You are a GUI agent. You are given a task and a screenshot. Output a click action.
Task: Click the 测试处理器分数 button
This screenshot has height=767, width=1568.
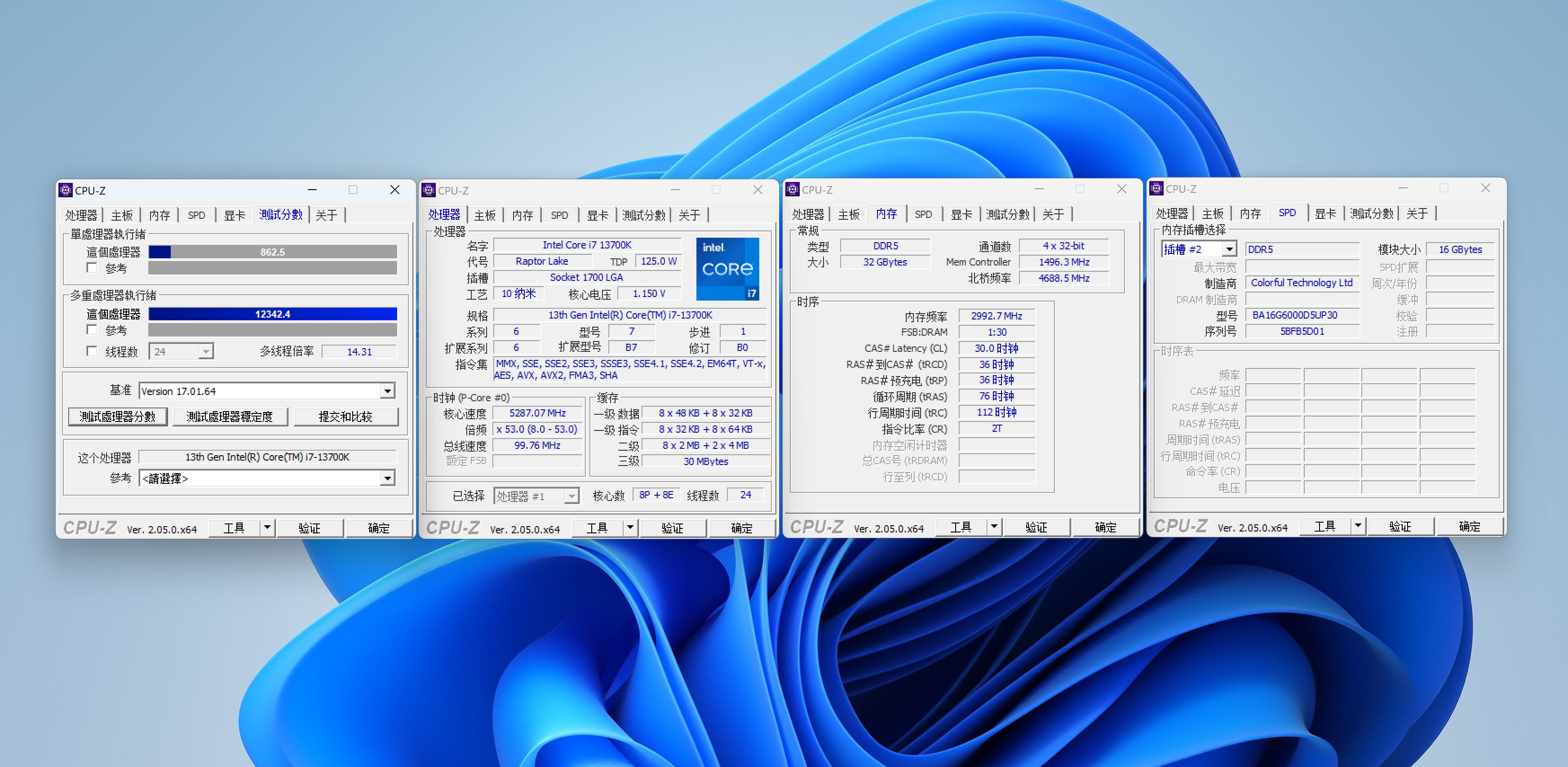(x=118, y=417)
